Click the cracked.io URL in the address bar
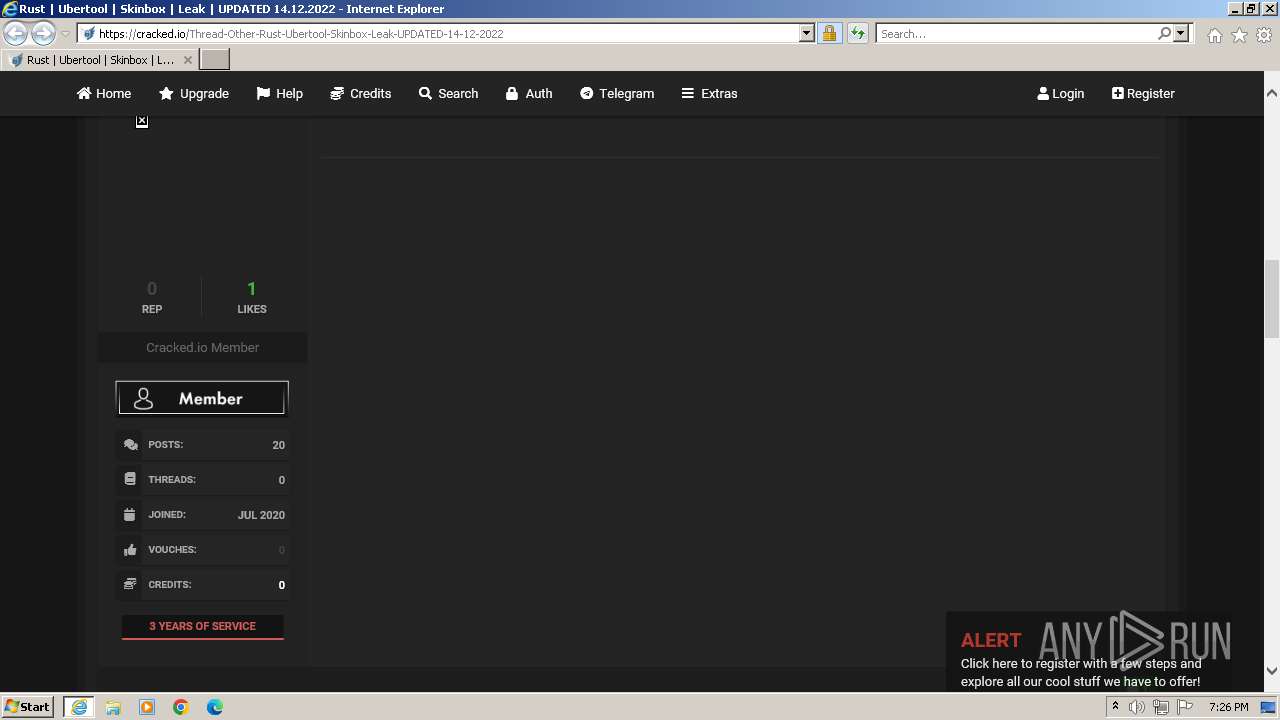Image resolution: width=1280 pixels, height=720 pixels. click(x=300, y=34)
